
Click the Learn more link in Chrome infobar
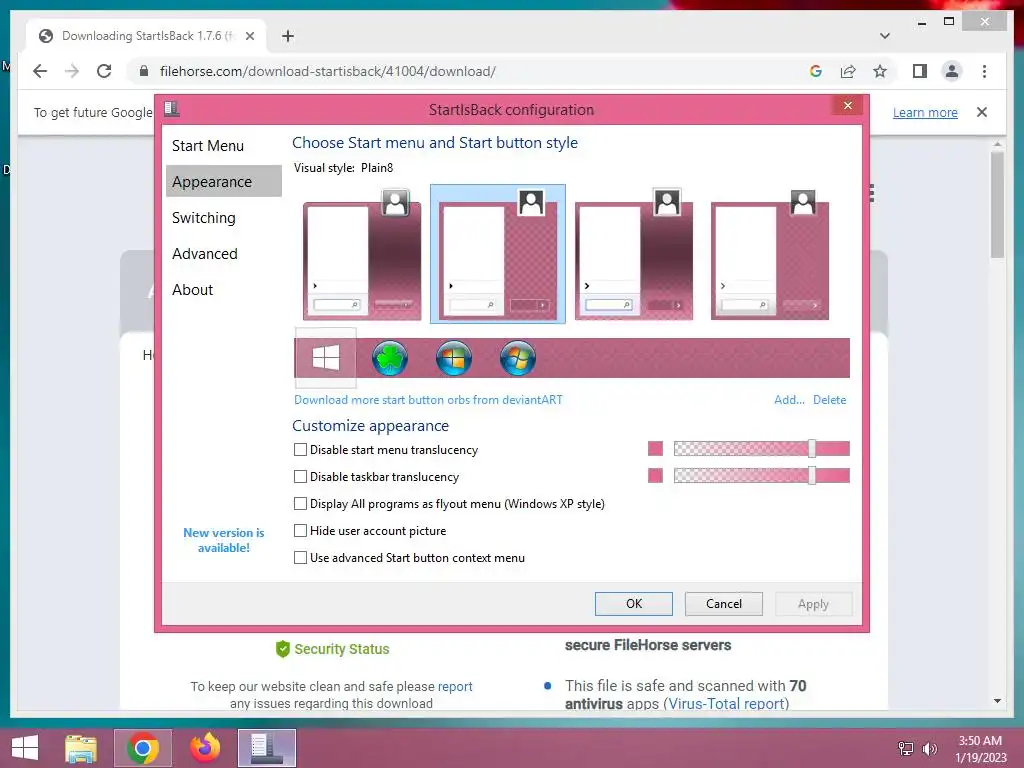(x=925, y=112)
